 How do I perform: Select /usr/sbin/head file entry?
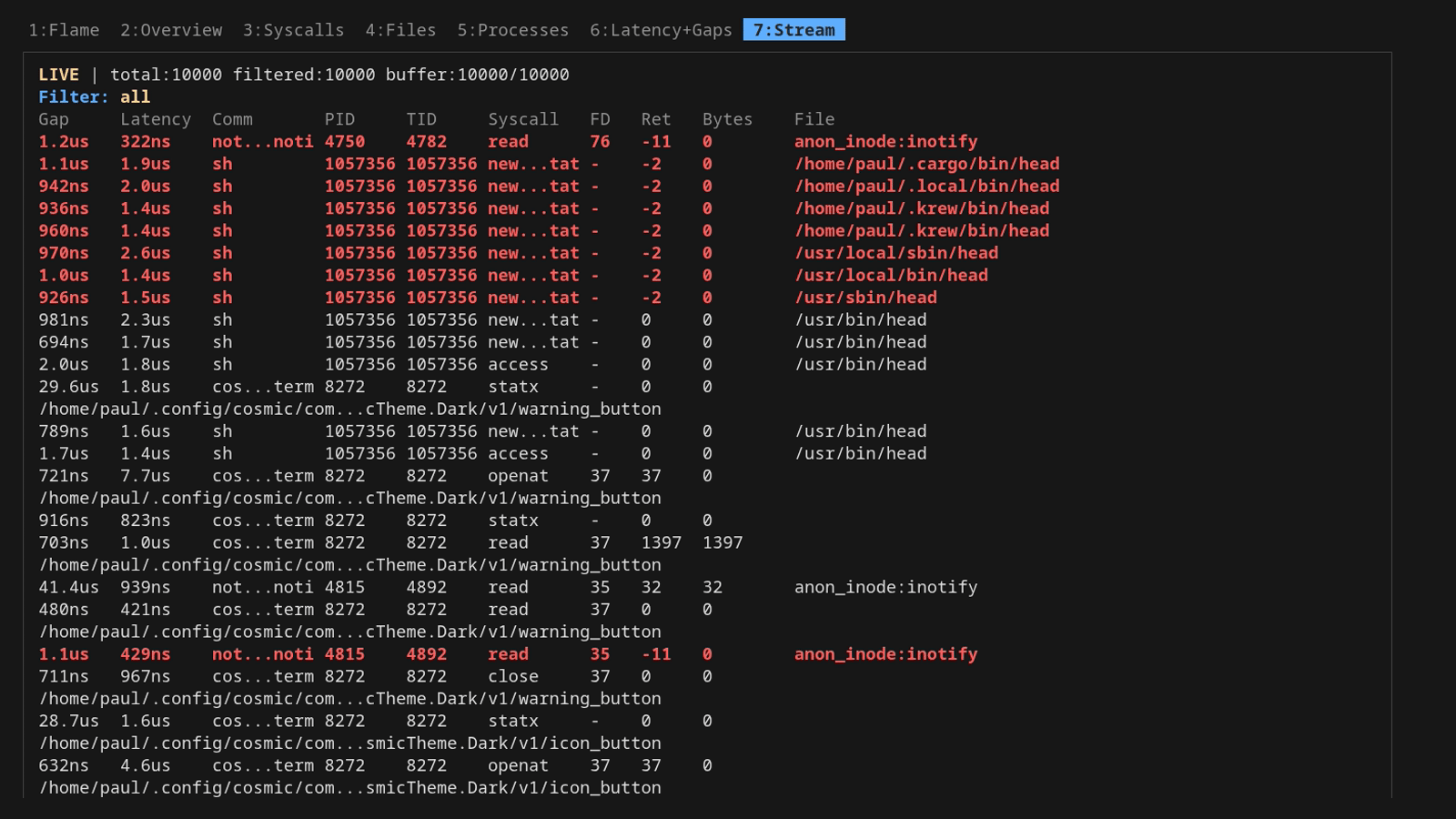[x=865, y=298]
